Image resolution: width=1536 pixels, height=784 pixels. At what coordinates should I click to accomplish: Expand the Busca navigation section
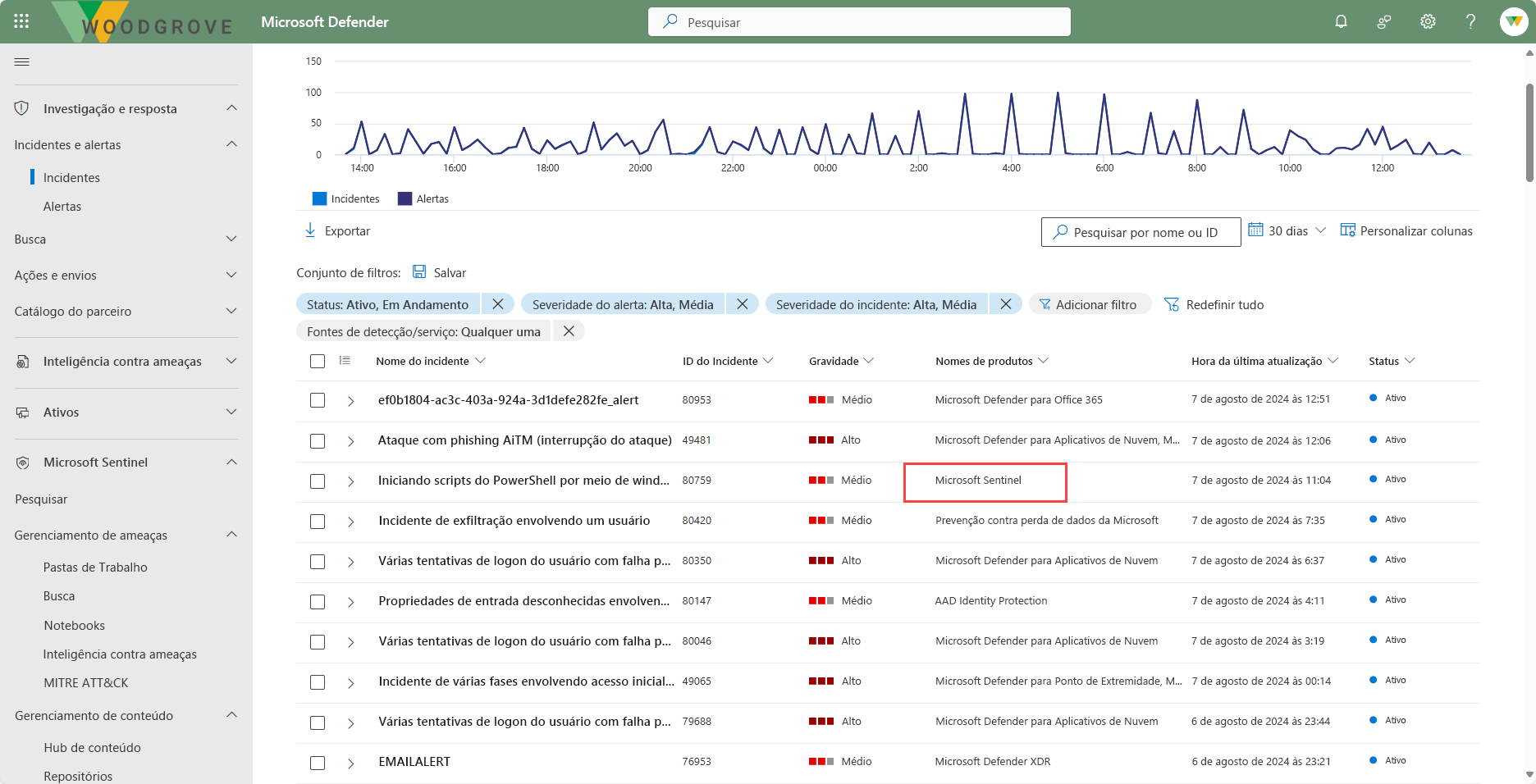231,239
